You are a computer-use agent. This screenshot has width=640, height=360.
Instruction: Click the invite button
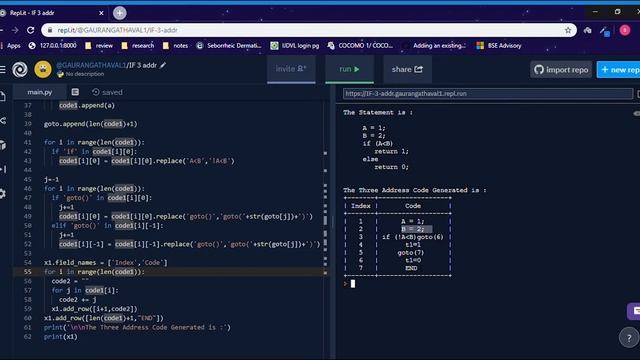pyautogui.click(x=291, y=69)
